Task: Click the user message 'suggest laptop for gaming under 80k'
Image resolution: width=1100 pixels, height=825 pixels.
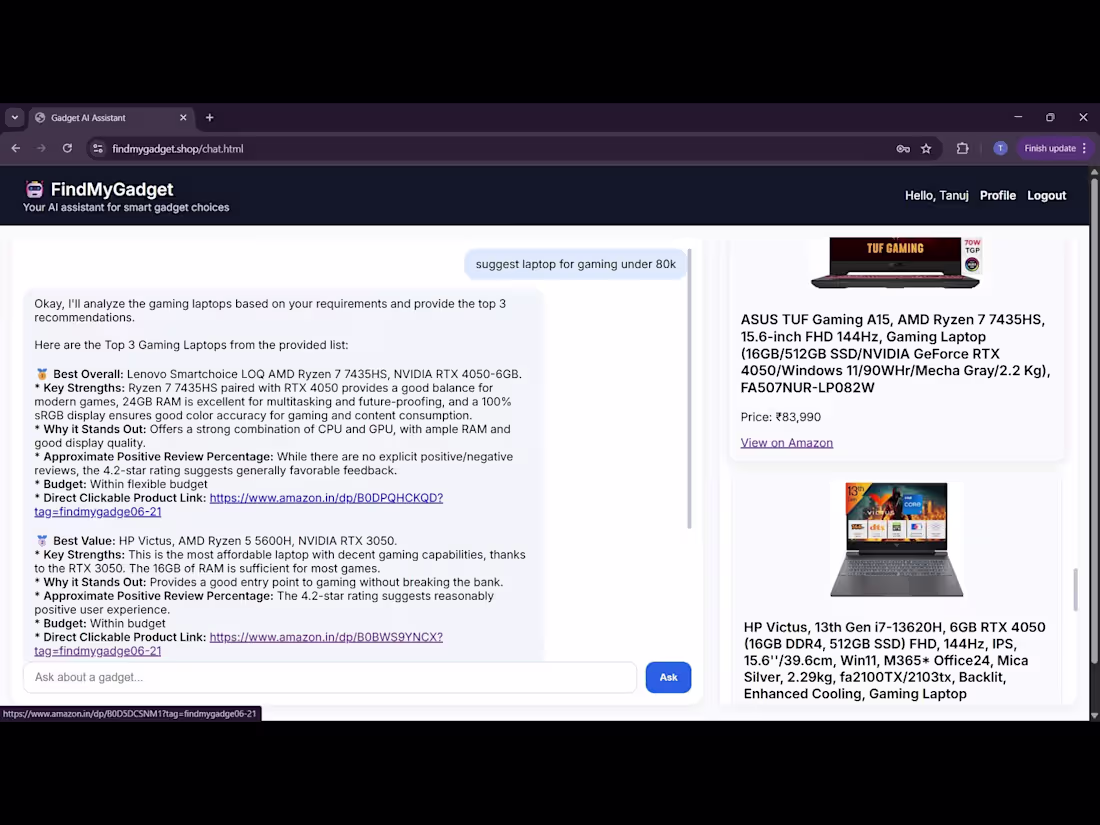Action: [x=575, y=264]
